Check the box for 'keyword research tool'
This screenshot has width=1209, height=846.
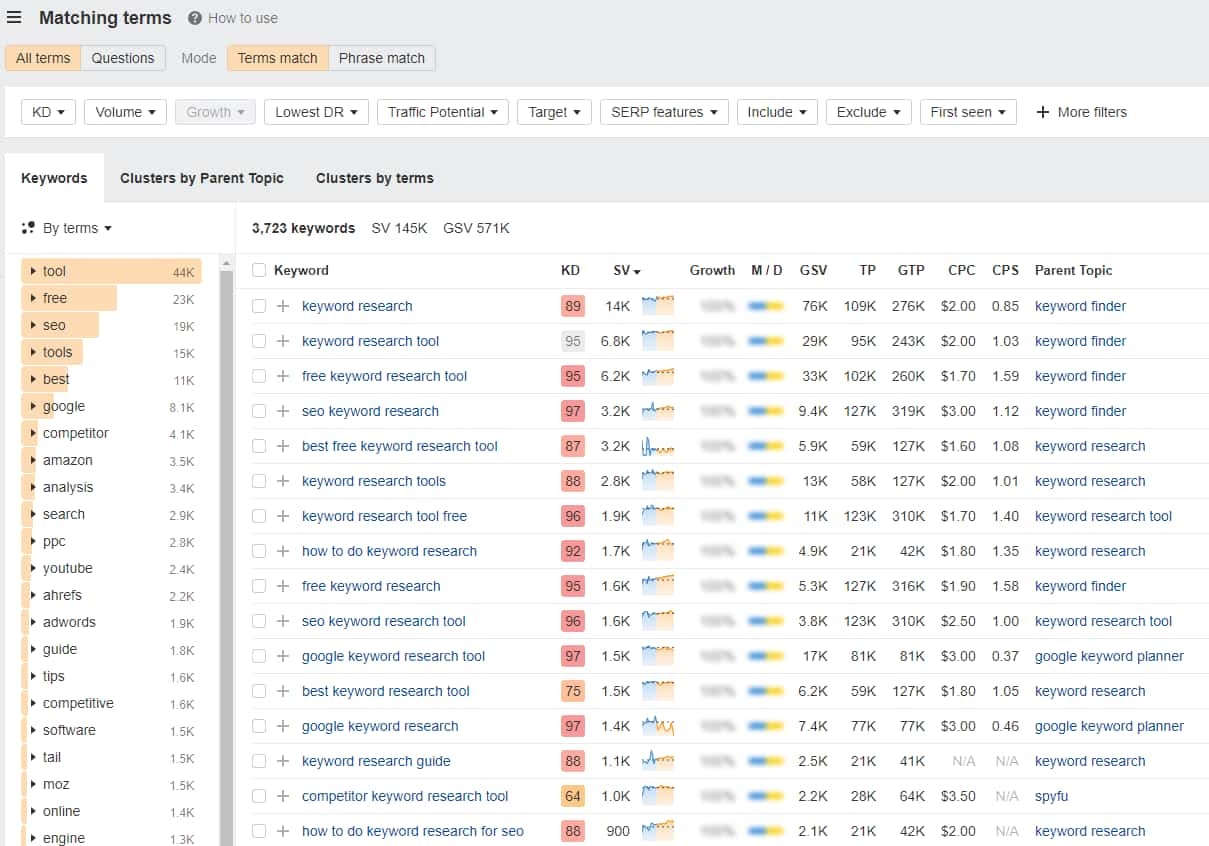[259, 341]
